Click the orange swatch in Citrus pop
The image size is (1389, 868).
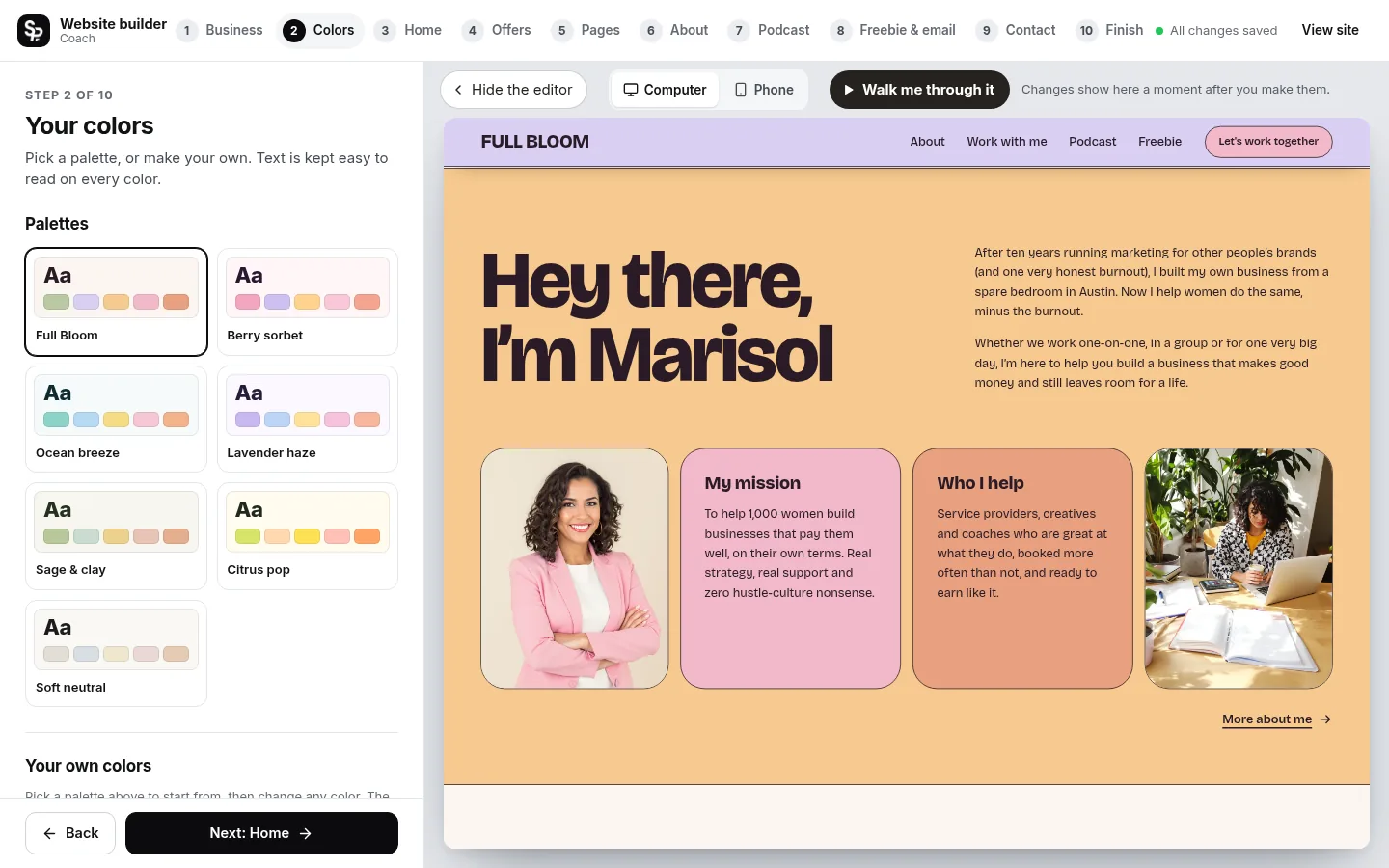(368, 536)
